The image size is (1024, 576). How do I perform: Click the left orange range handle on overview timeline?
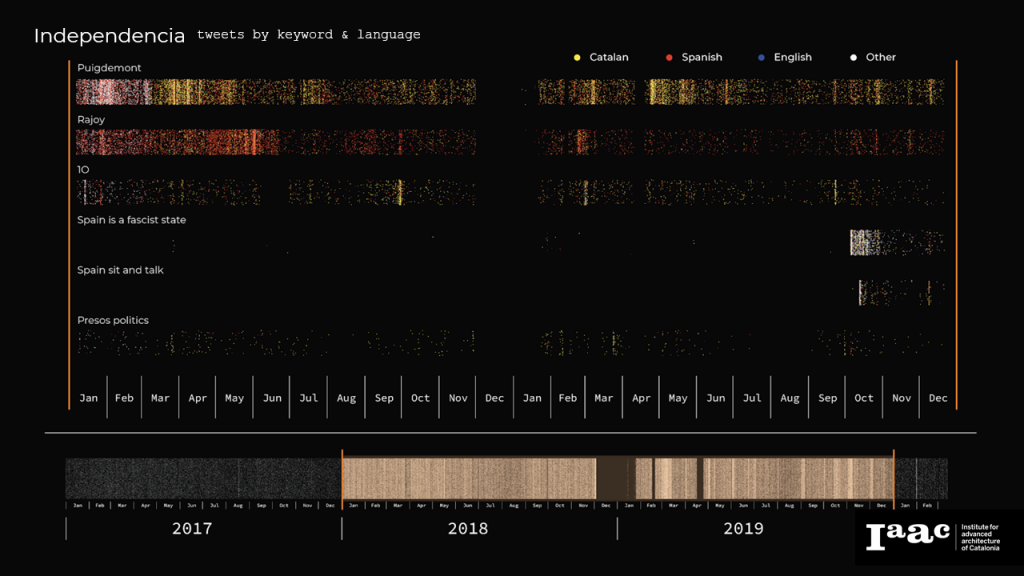click(x=342, y=478)
